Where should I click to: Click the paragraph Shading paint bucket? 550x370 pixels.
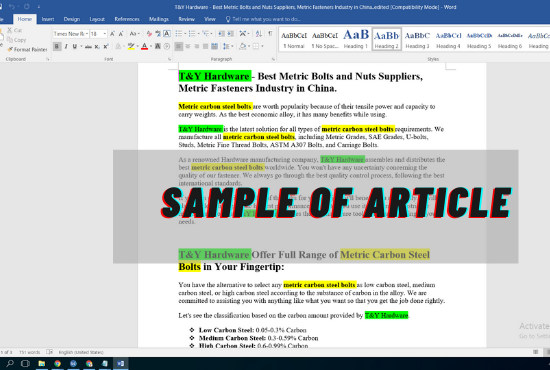242,46
